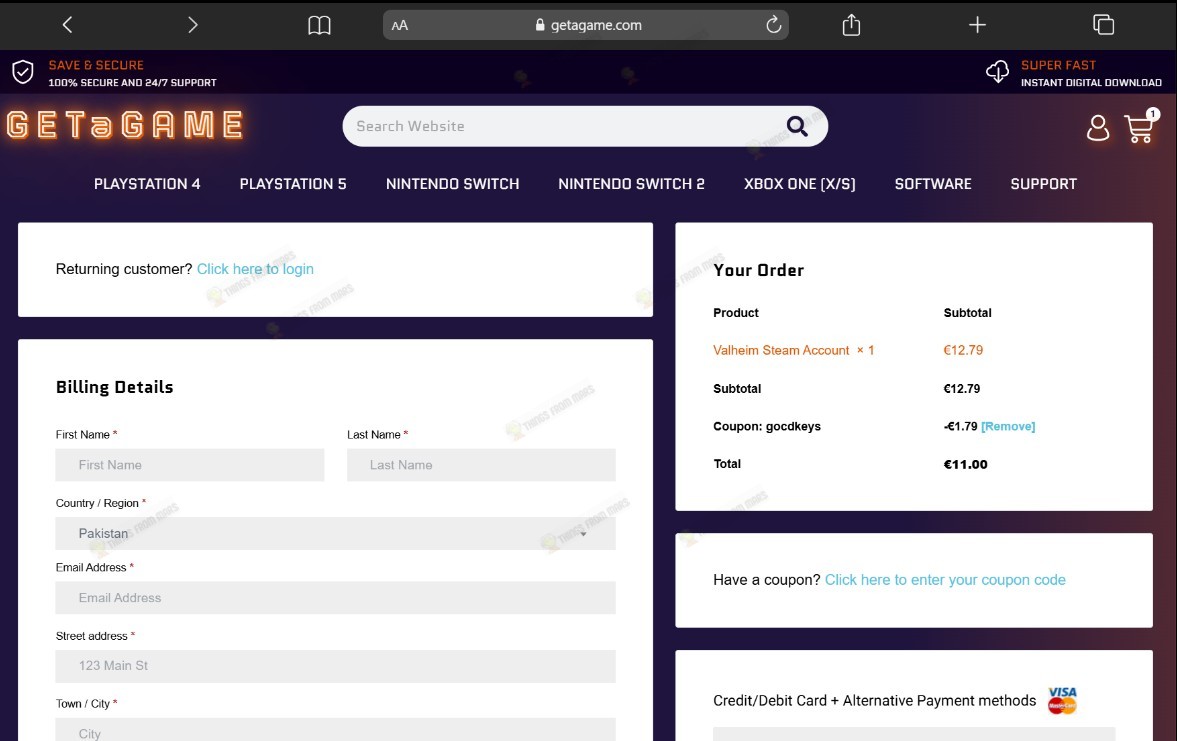This screenshot has width=1177, height=741.
Task: Open the Safari share sheet icon
Action: (851, 25)
